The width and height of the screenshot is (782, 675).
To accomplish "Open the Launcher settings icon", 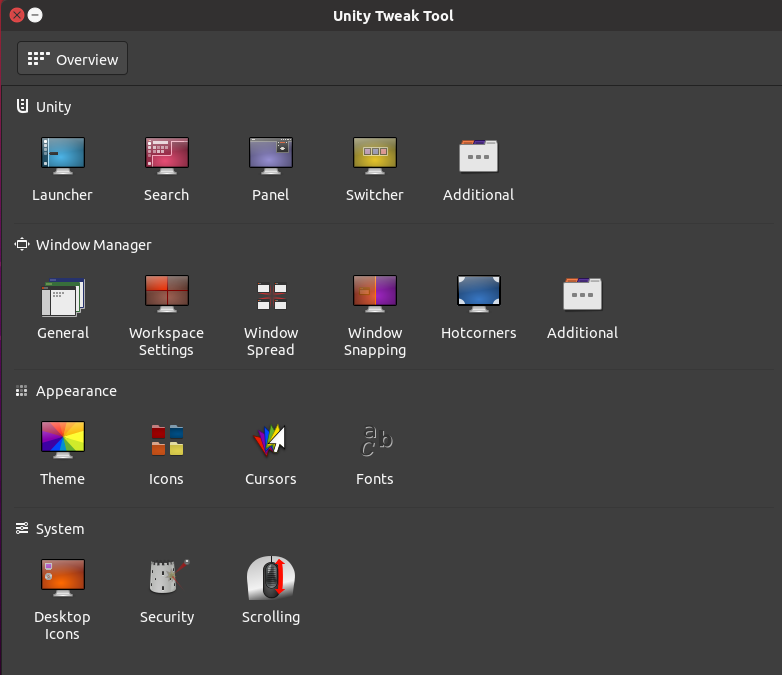I will click(63, 156).
